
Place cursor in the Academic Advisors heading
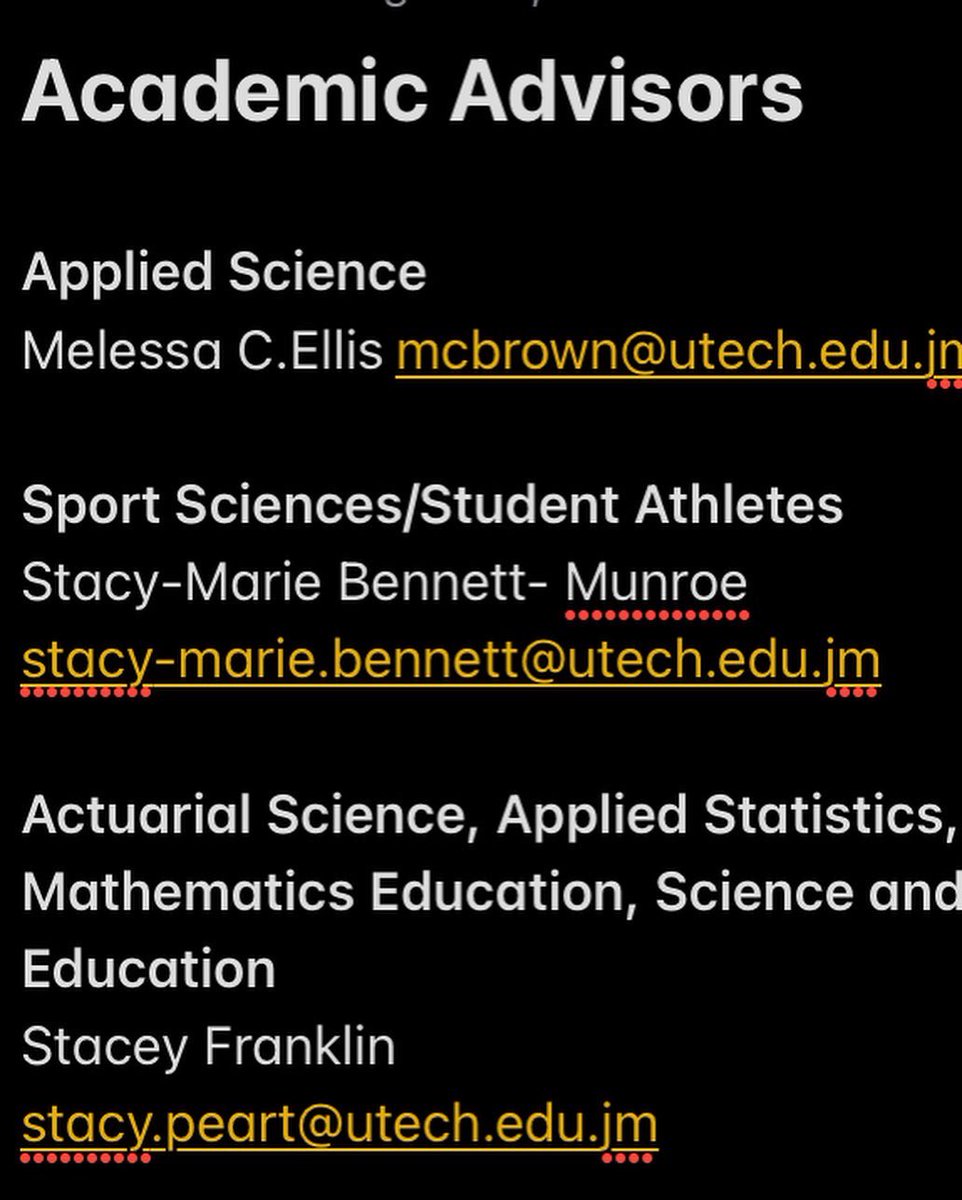pyautogui.click(x=412, y=91)
